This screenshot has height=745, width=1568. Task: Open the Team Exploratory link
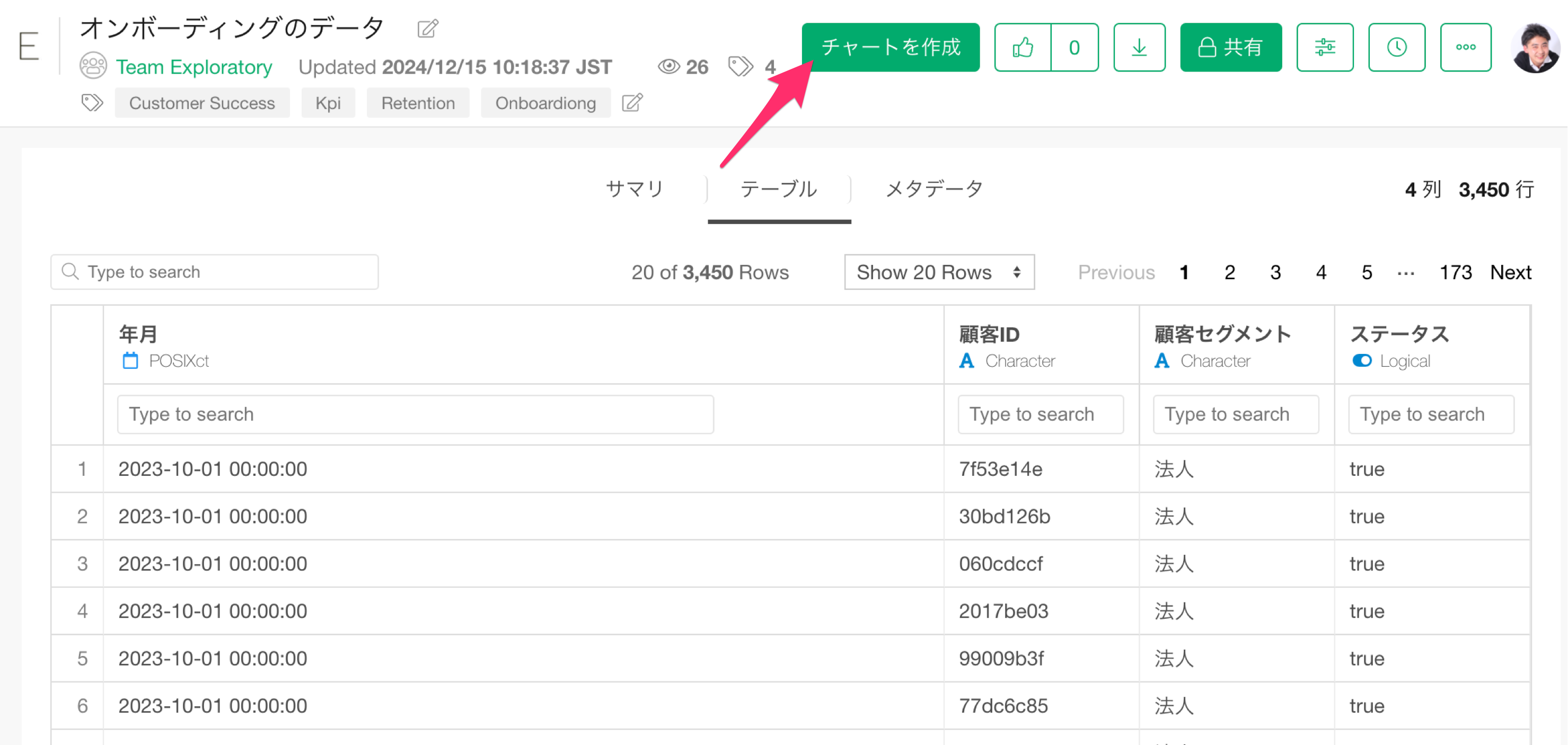(193, 67)
